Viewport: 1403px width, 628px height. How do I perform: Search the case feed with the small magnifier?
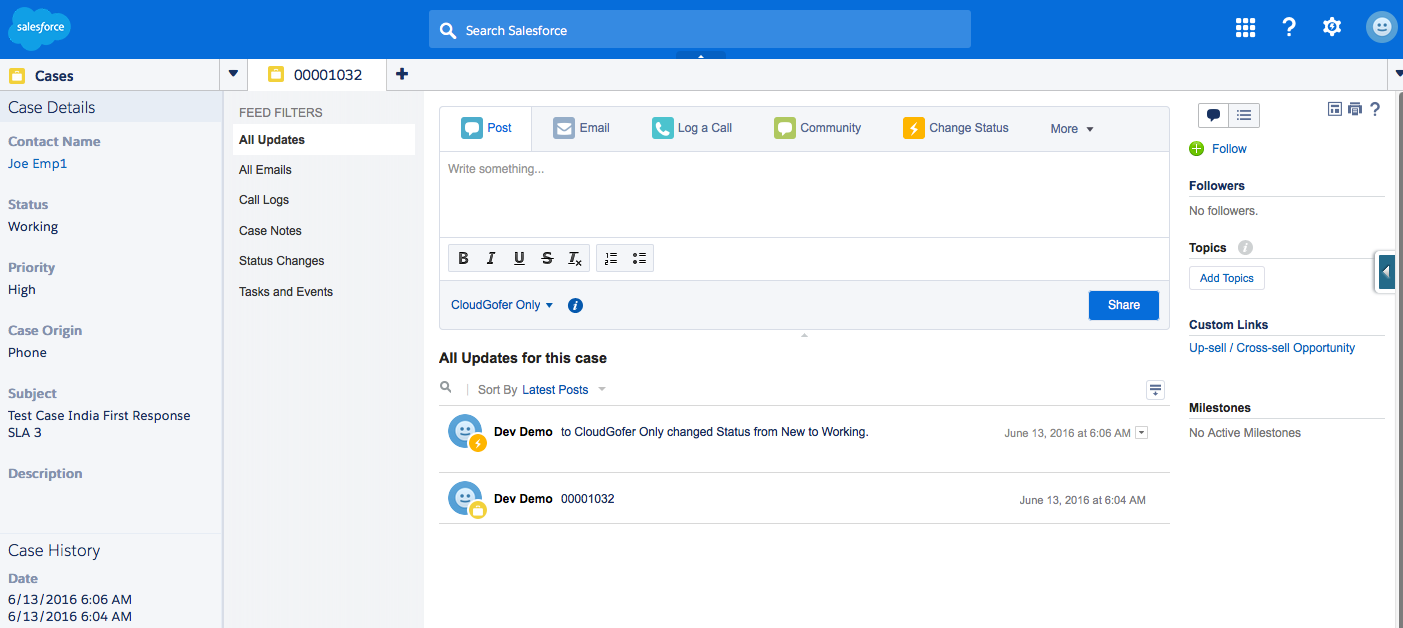click(446, 387)
